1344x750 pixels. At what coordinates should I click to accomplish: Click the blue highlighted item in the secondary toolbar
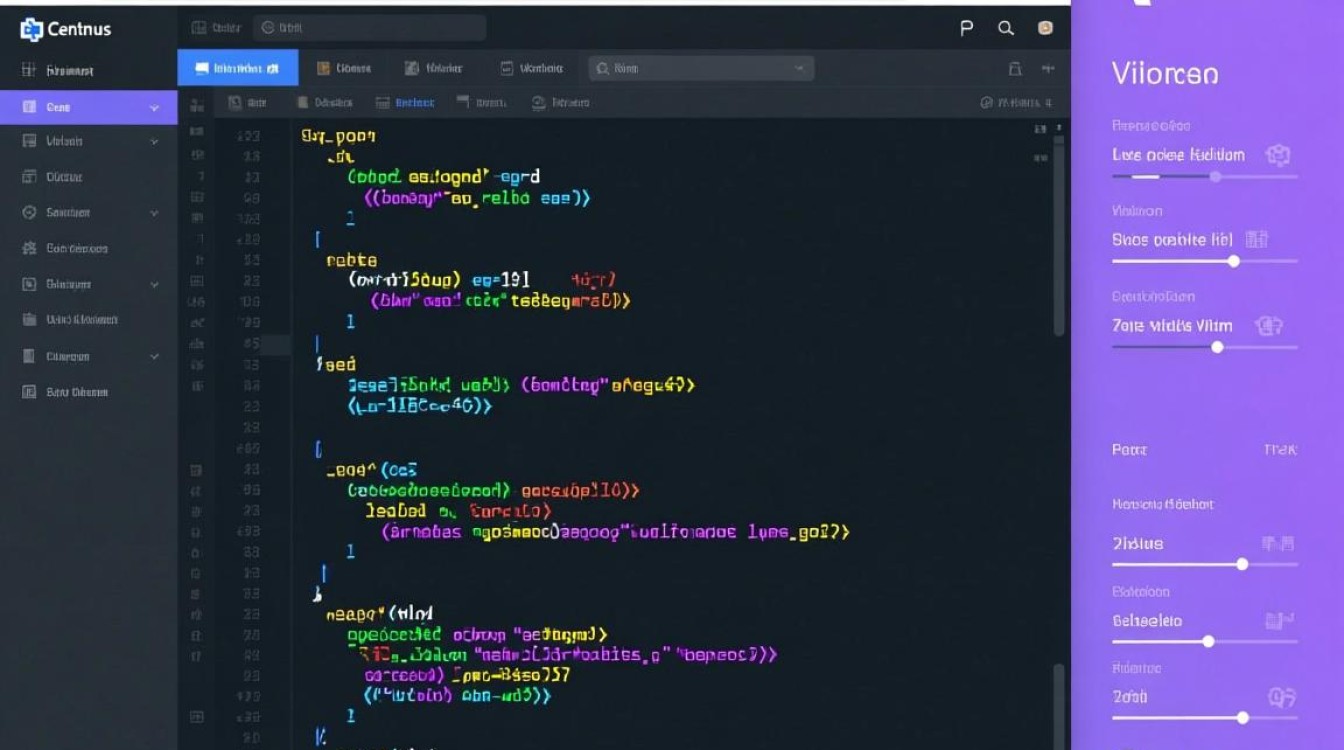(406, 103)
